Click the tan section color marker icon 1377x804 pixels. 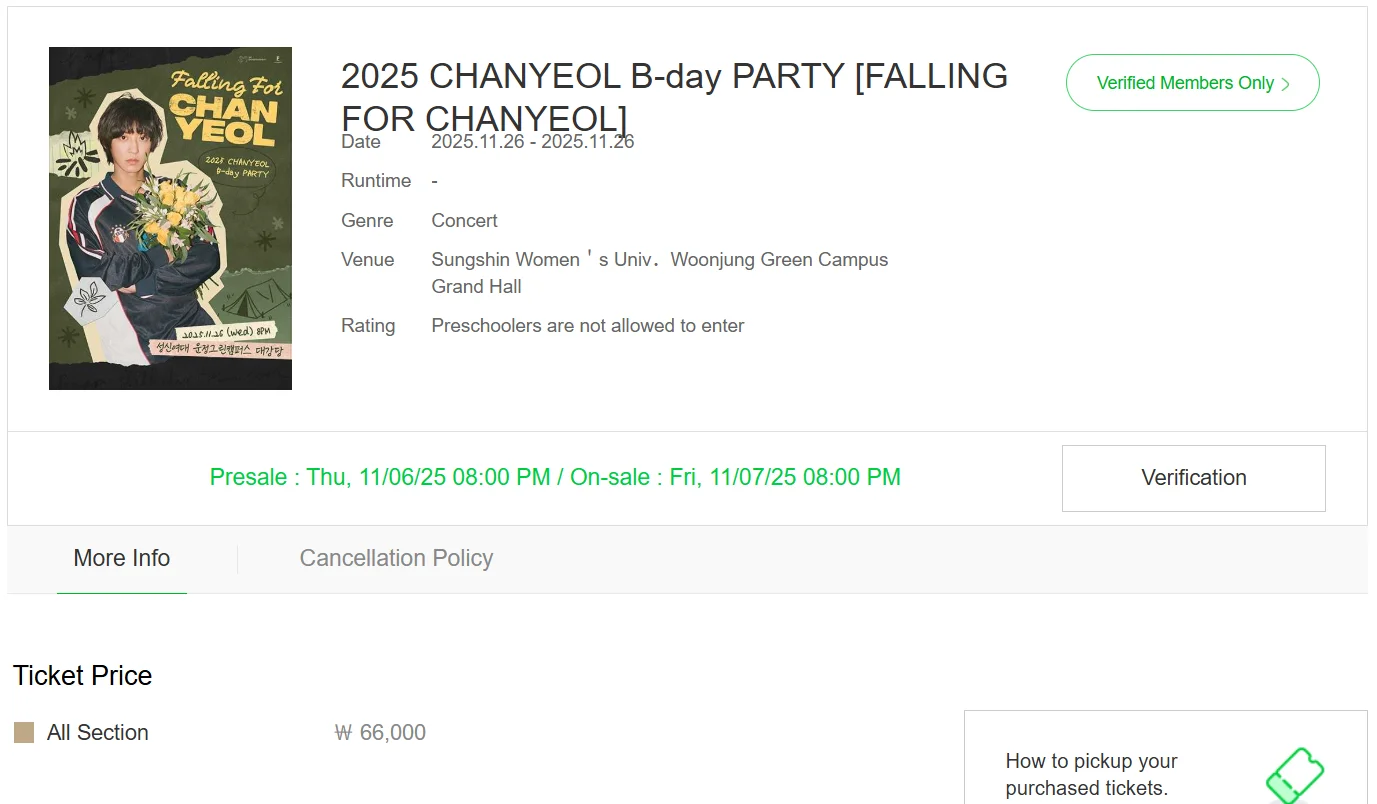[x=21, y=732]
